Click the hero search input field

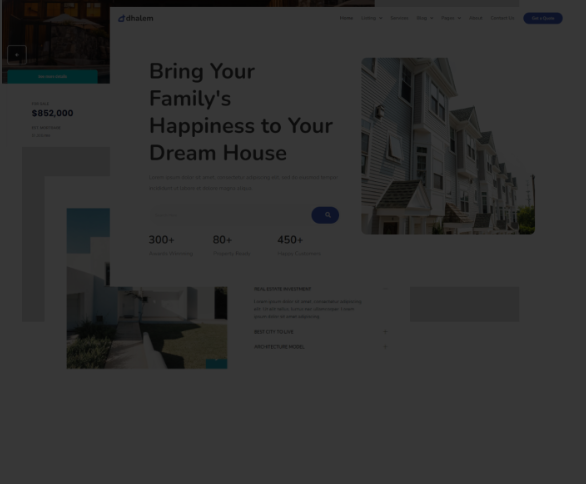click(x=230, y=215)
